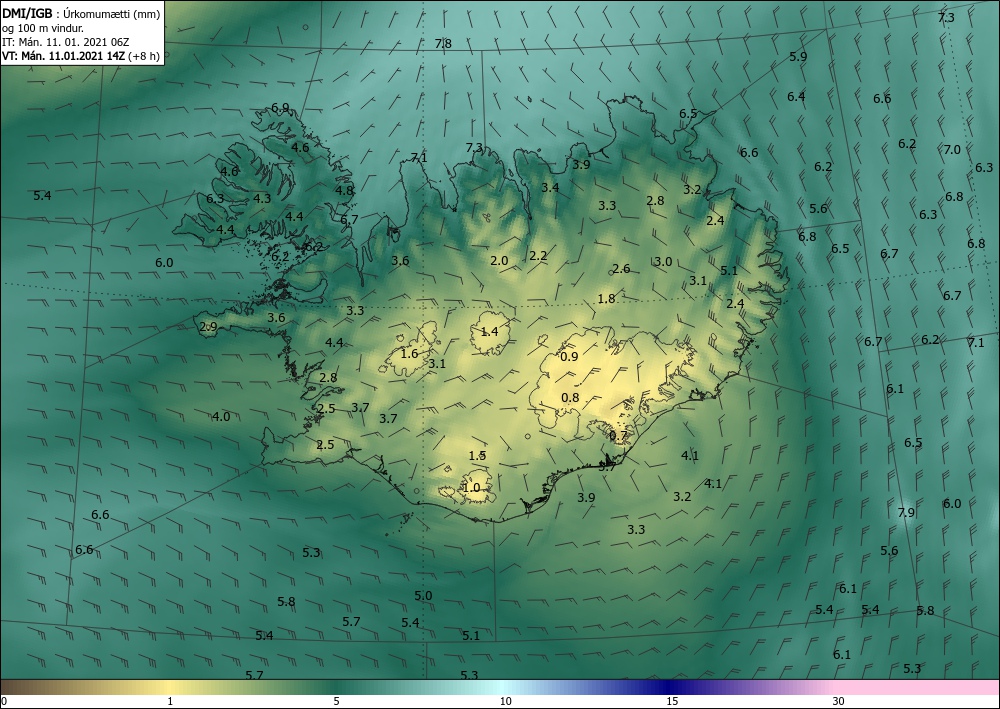
Task: Click the dark navy segment of the color bar
Action: 666,687
